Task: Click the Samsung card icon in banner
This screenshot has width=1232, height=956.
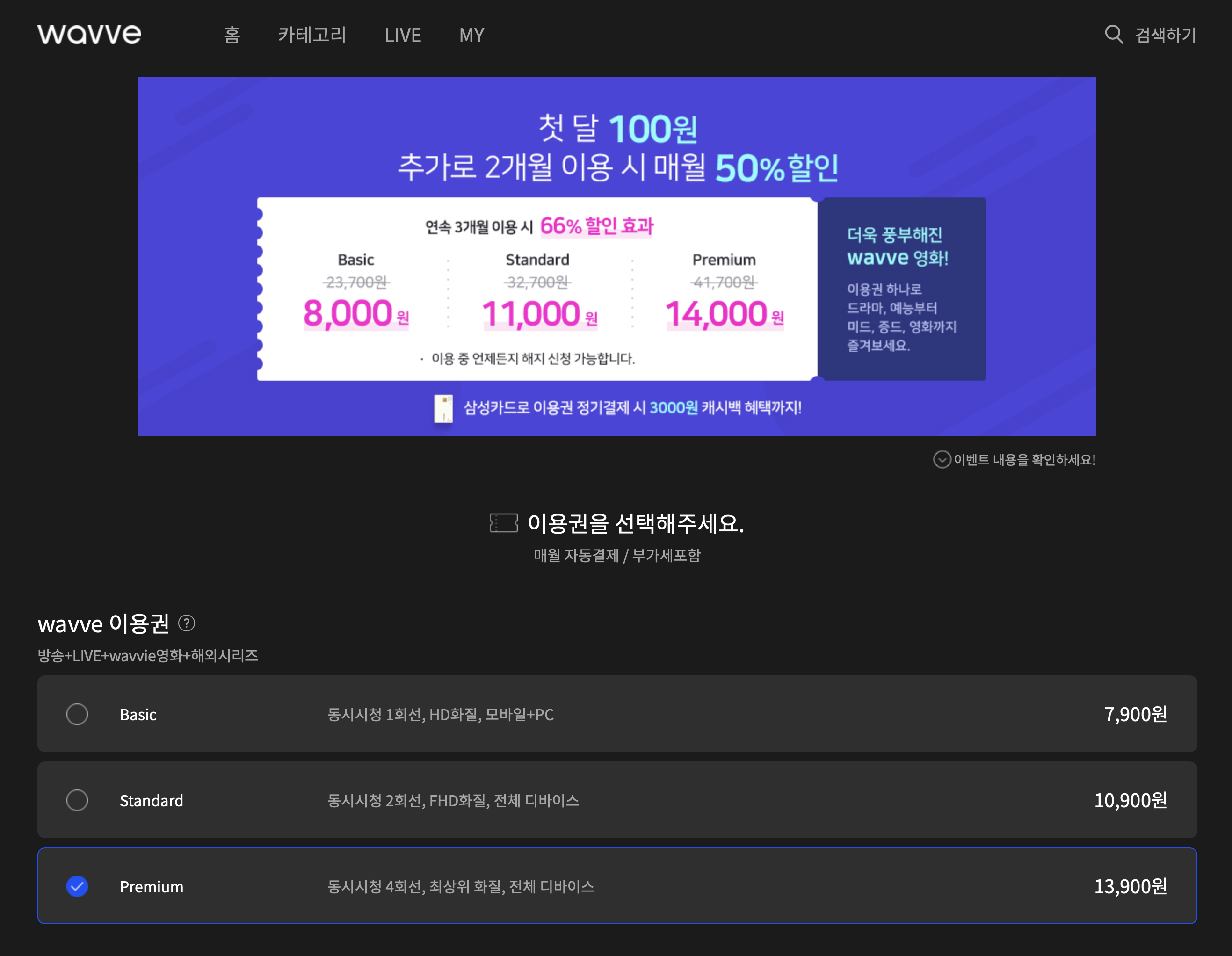Action: [443, 408]
